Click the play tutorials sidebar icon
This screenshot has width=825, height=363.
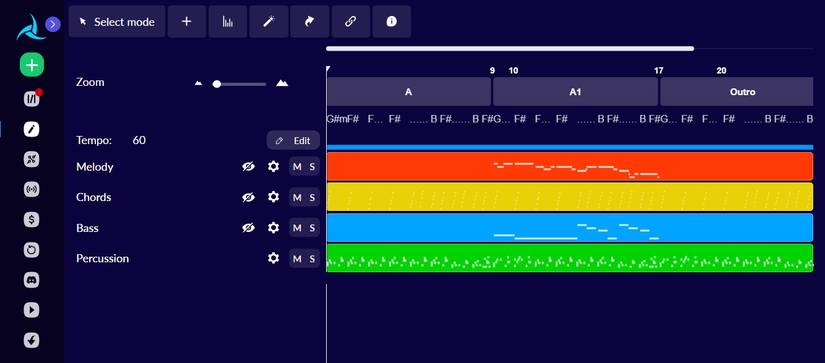click(x=32, y=310)
